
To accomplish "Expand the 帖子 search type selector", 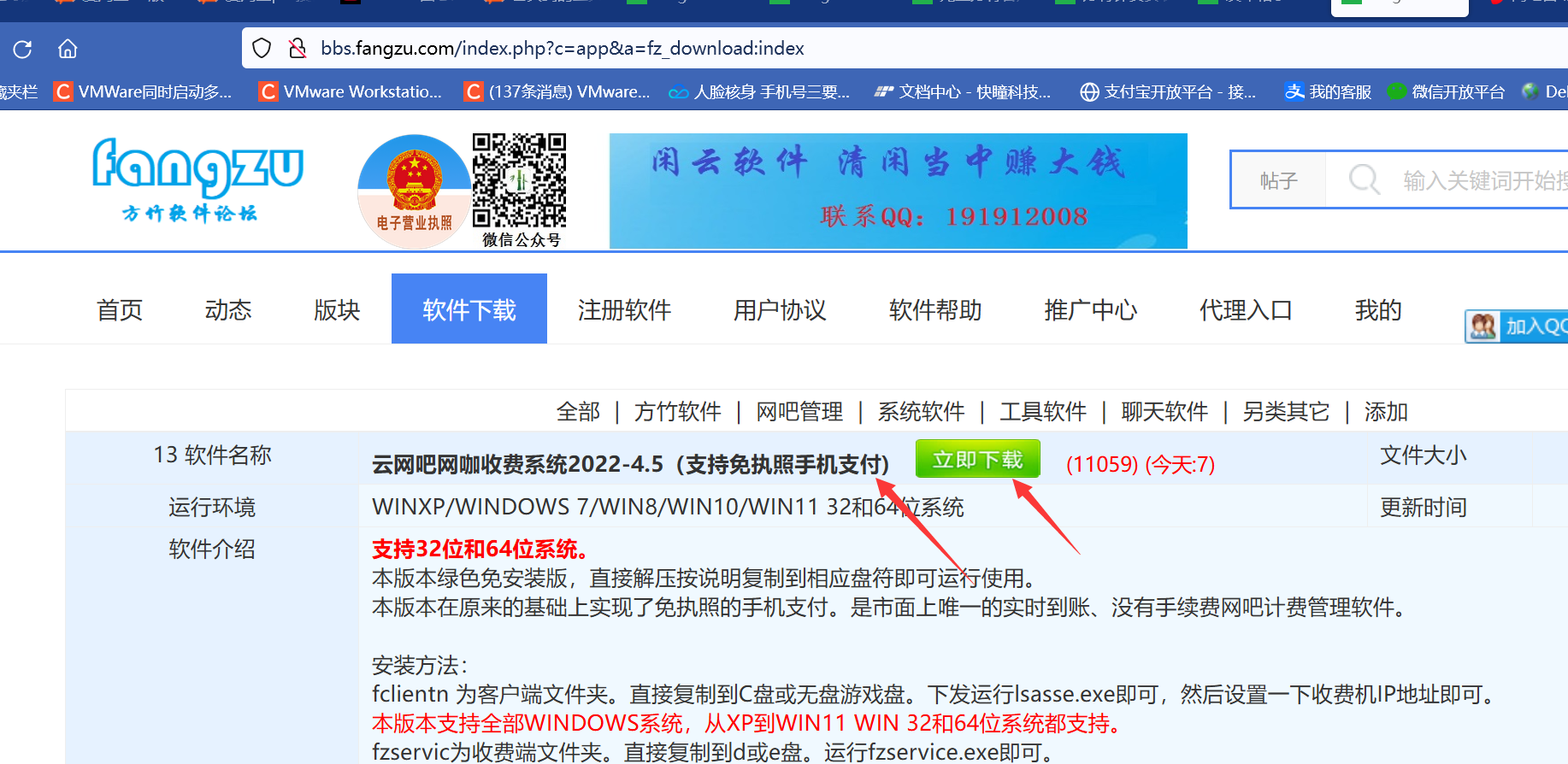I will click(x=1278, y=180).
